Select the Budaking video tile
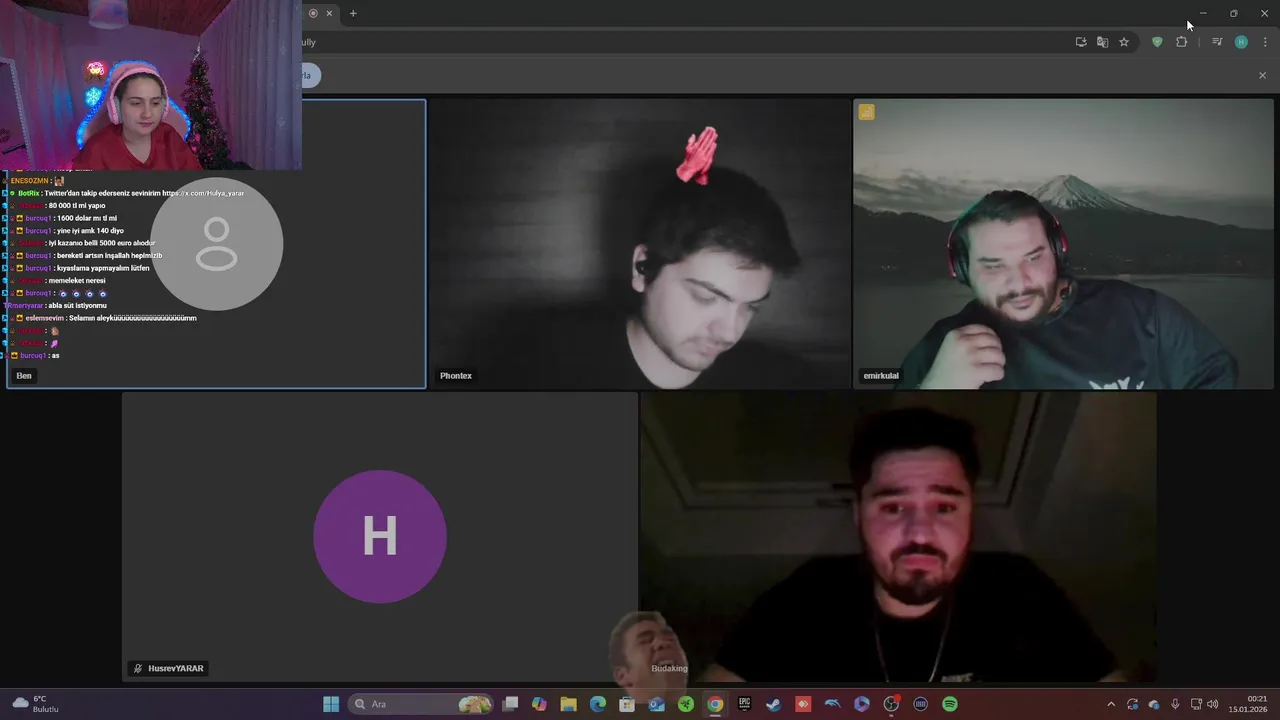 pos(898,537)
